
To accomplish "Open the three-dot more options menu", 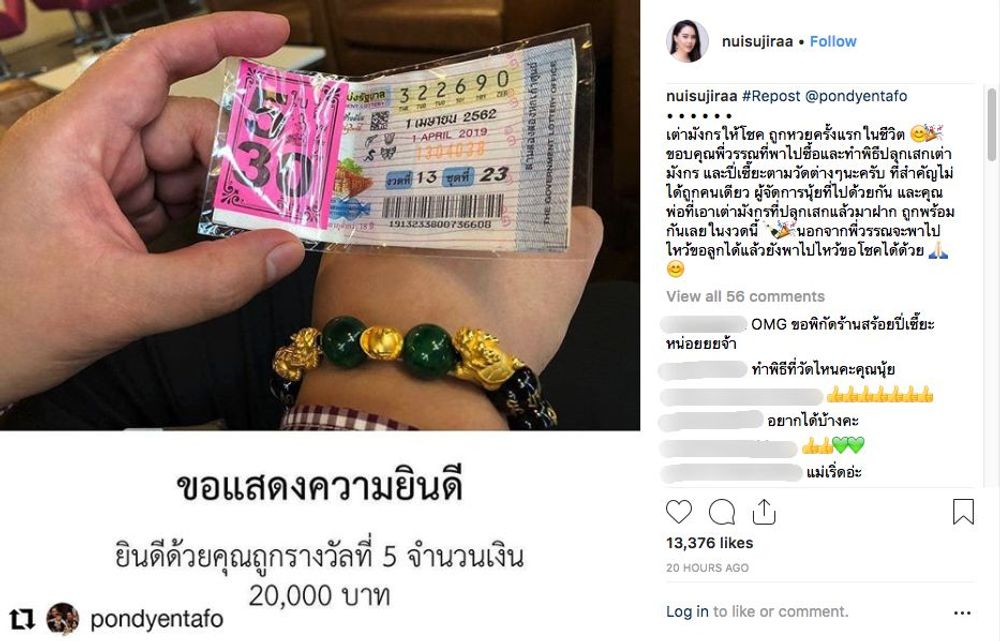I will point(962,613).
